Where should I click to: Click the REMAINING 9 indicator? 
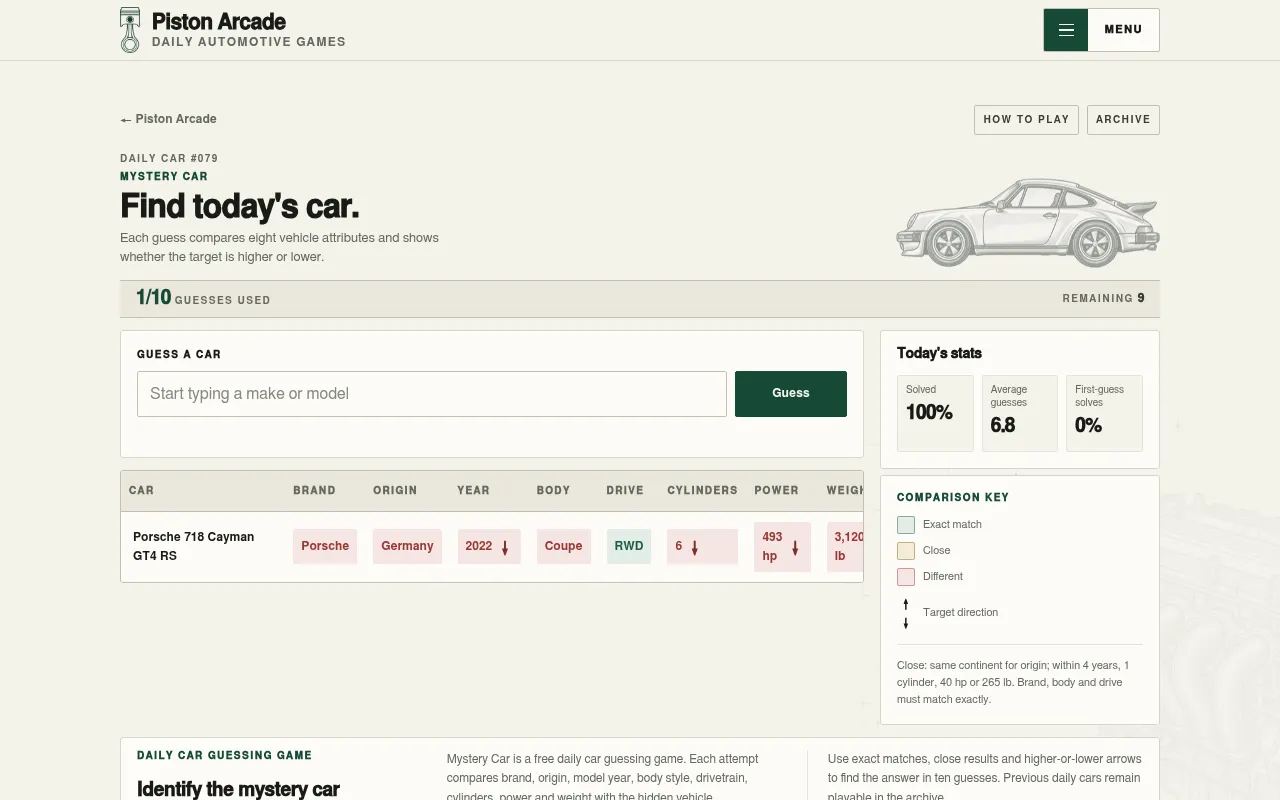pos(1103,298)
